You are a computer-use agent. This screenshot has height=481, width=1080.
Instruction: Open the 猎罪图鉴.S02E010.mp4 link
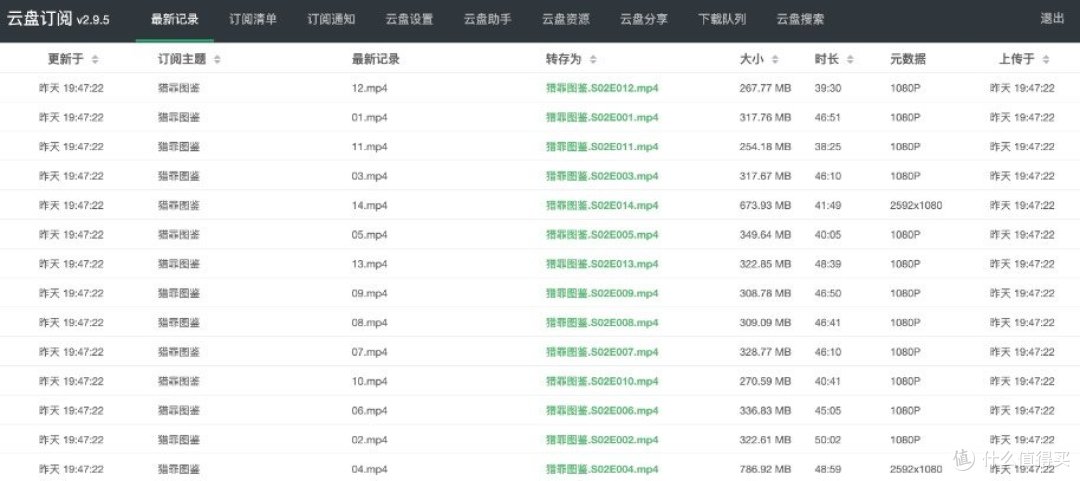click(x=602, y=381)
